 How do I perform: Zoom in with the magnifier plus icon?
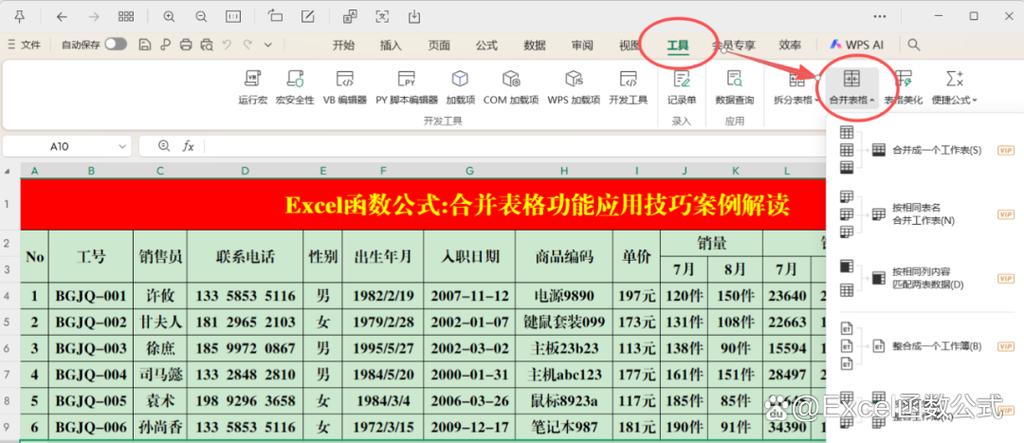(x=169, y=16)
